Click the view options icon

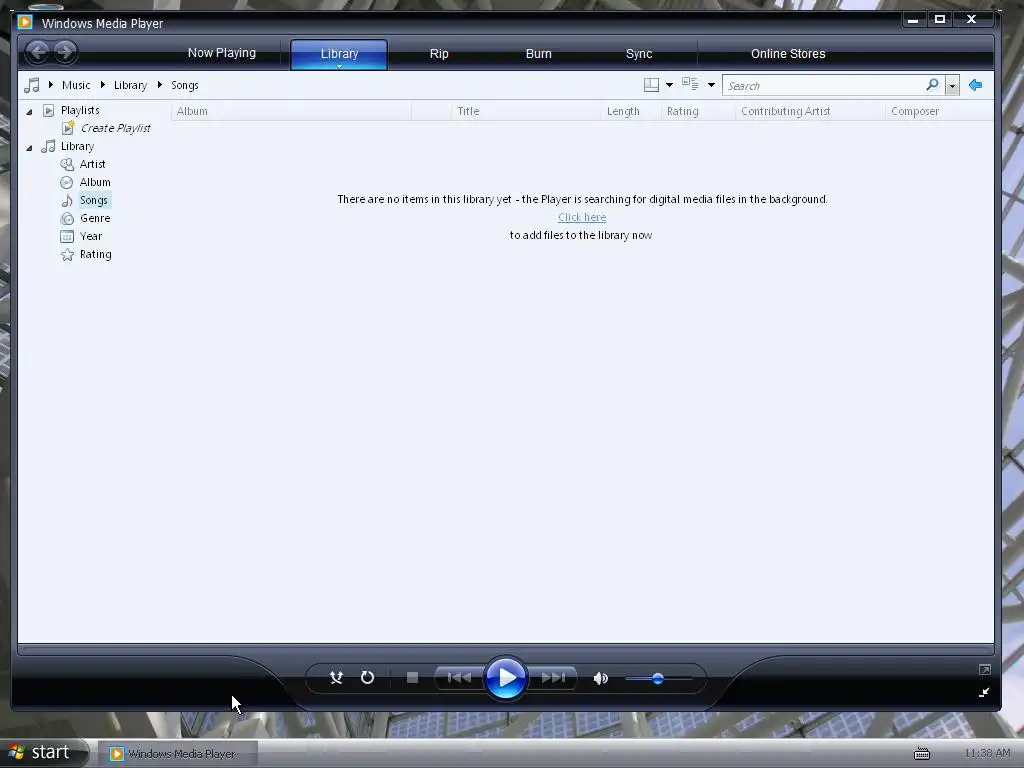690,84
